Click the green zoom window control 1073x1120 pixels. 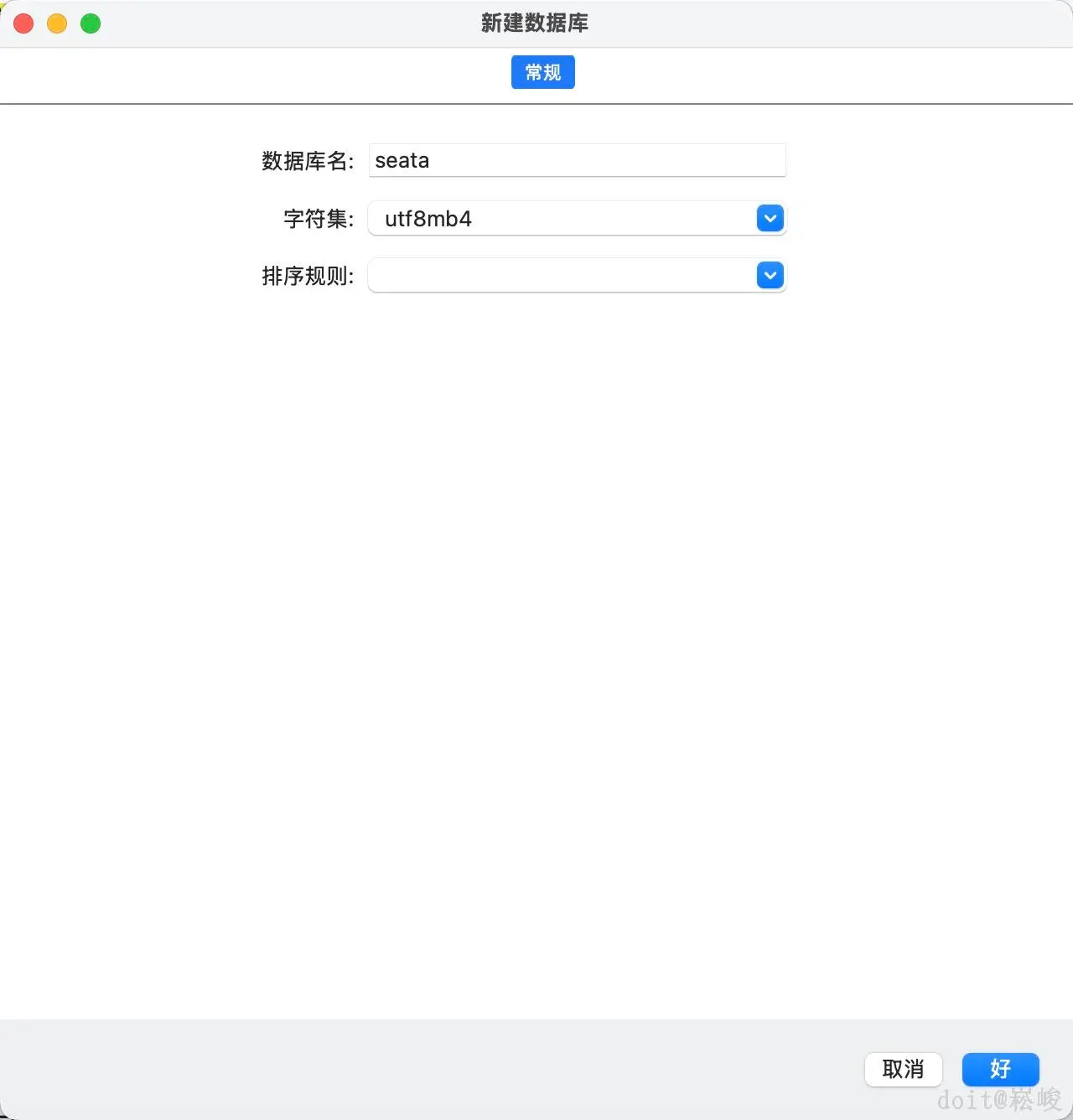click(x=90, y=23)
